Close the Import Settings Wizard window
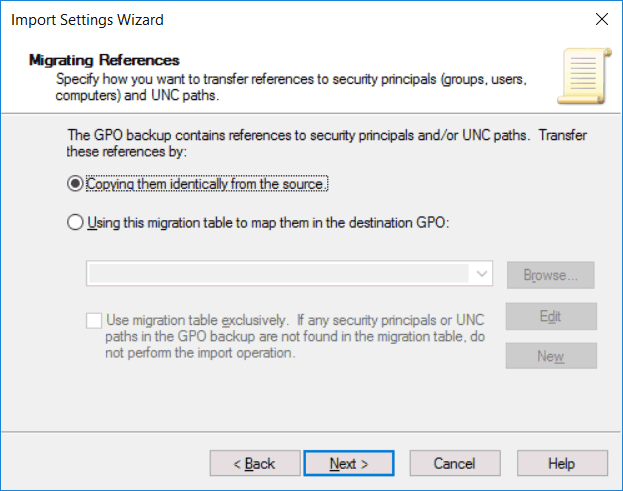 (602, 19)
